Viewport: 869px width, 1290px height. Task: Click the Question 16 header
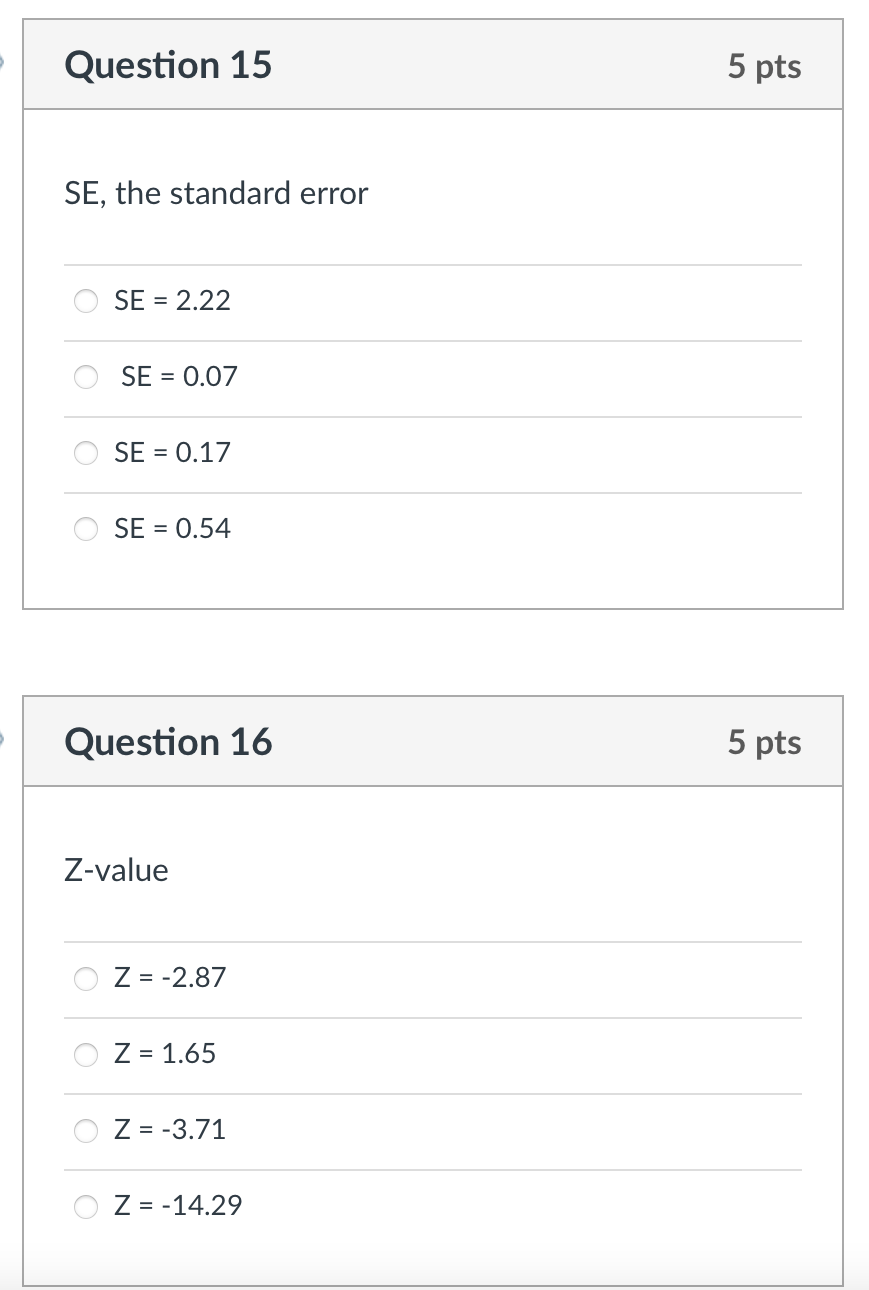(168, 742)
